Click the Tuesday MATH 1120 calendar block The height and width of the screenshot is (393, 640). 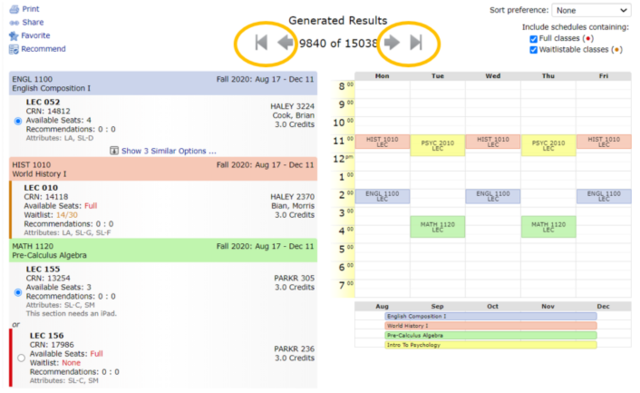click(438, 227)
